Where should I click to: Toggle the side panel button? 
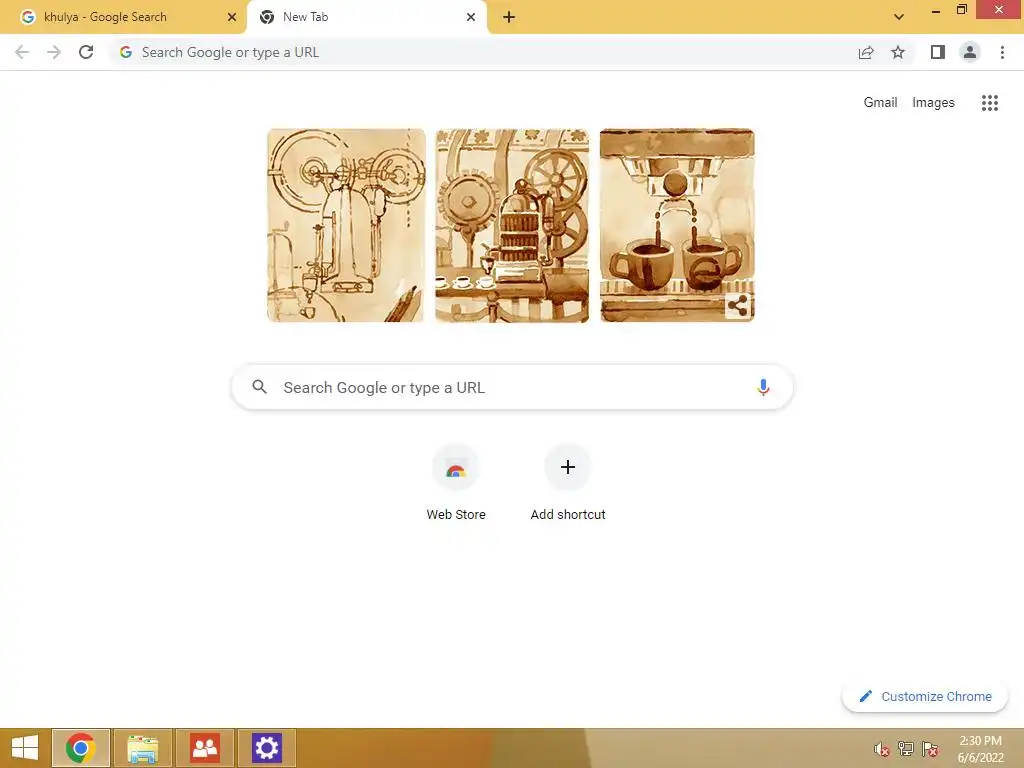938,52
